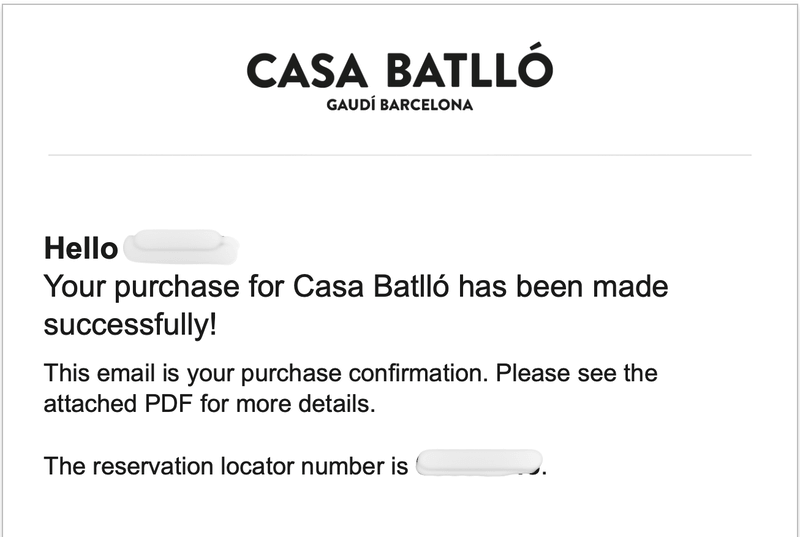Click the word GAUDÍ under the logo
Viewport: 800px width, 537px height.
point(349,105)
